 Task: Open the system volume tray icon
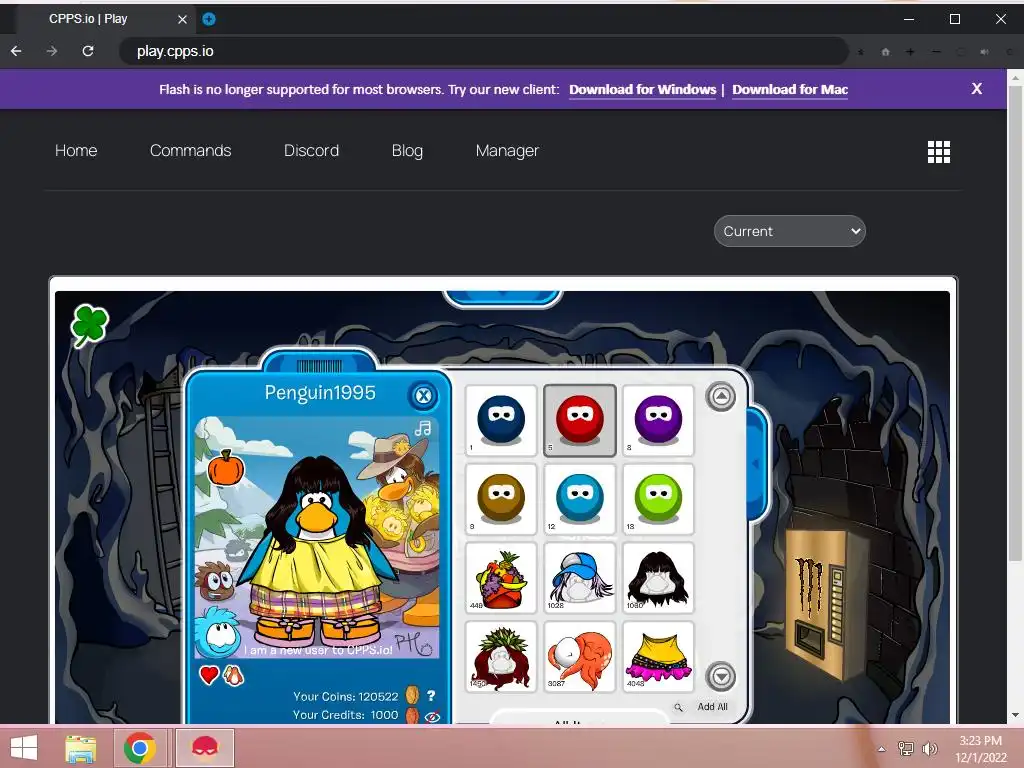point(929,748)
